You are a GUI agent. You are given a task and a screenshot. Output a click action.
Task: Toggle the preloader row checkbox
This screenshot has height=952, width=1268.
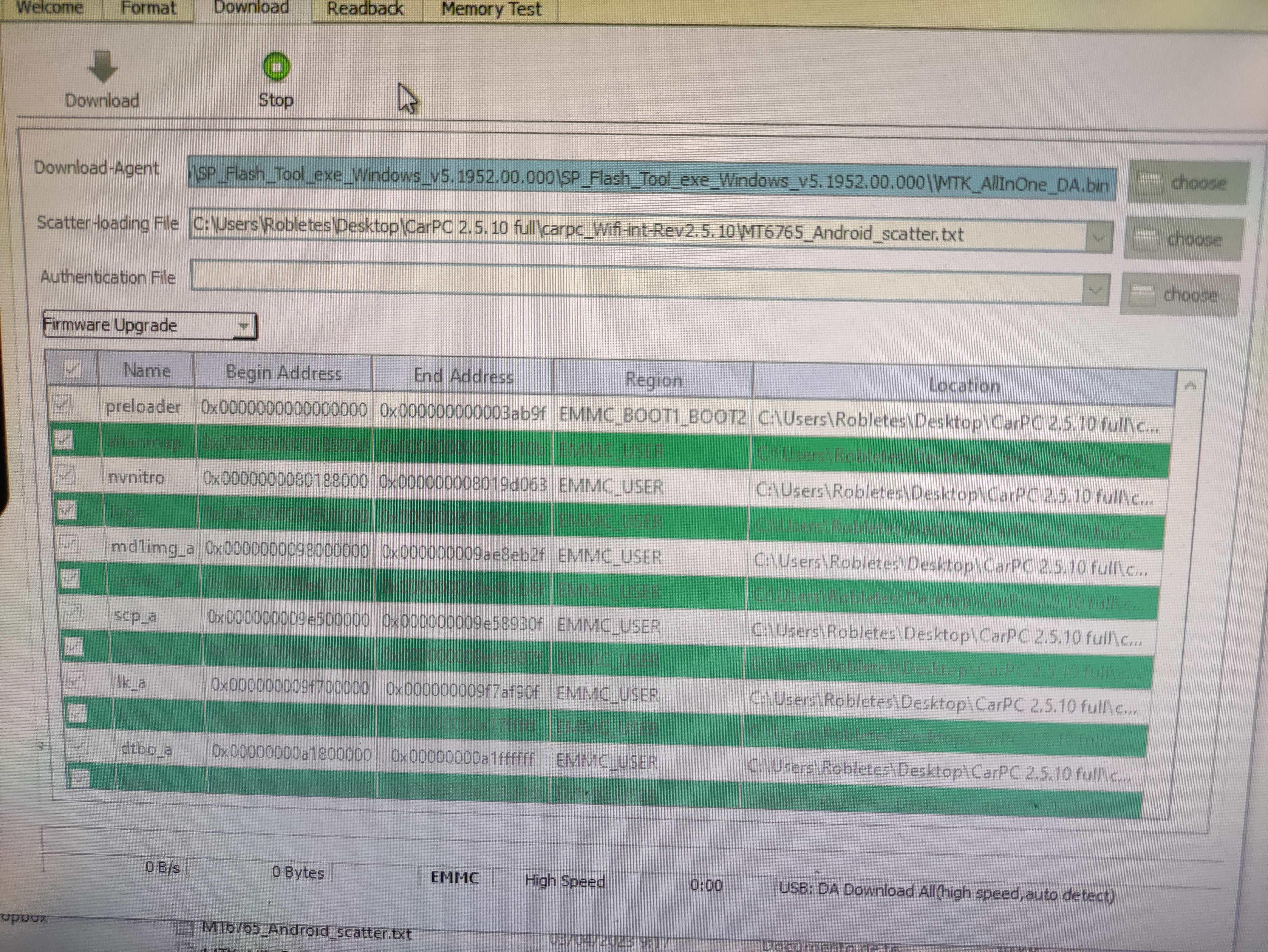[62, 405]
